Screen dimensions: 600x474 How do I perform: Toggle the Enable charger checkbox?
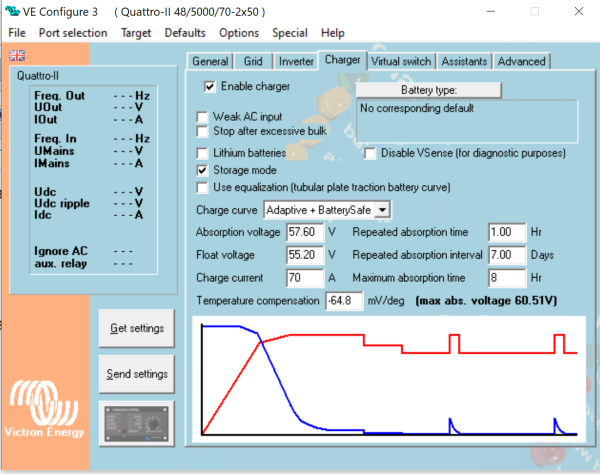209,86
